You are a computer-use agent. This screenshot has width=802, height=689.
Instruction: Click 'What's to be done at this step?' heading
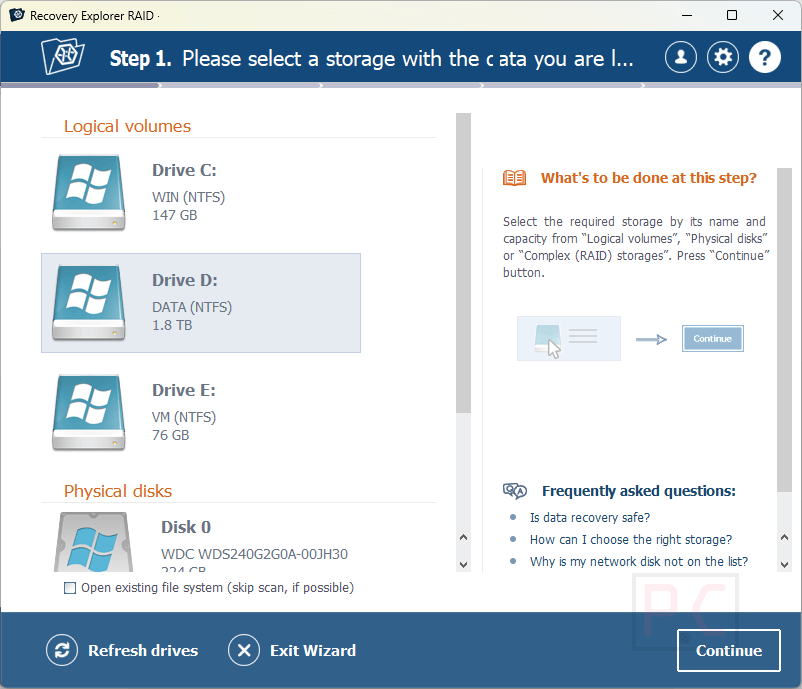point(649,178)
